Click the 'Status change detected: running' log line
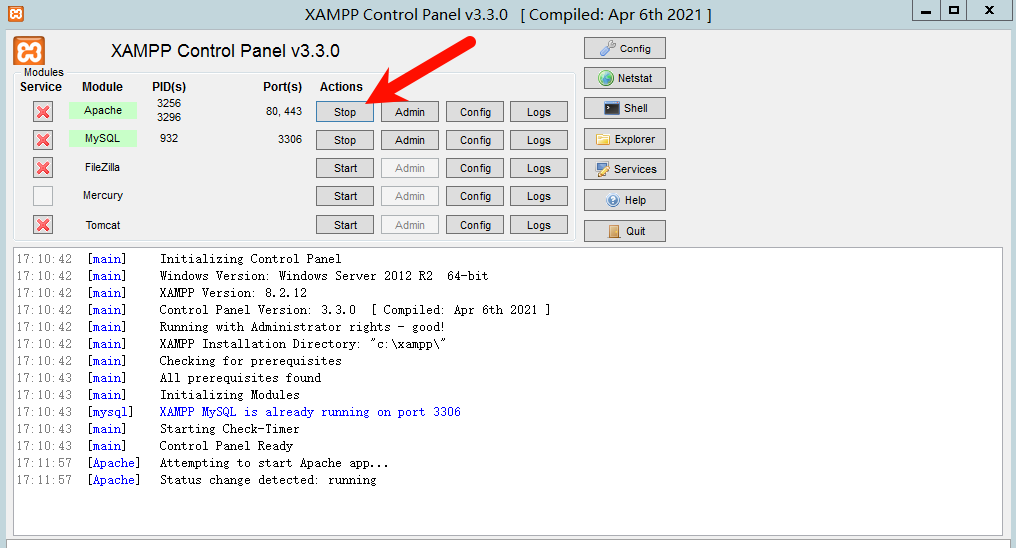Image resolution: width=1016 pixels, height=548 pixels. pyautogui.click(x=268, y=480)
